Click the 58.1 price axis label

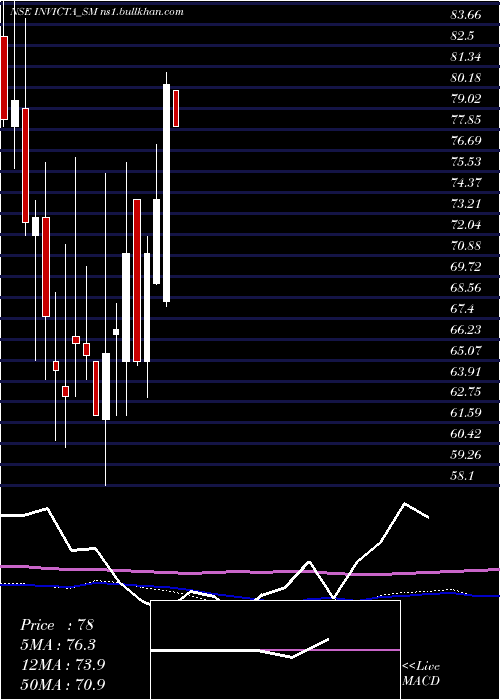[x=462, y=476]
